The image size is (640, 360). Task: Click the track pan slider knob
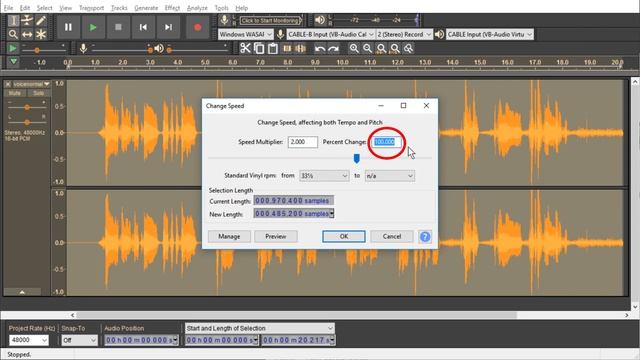[27, 122]
